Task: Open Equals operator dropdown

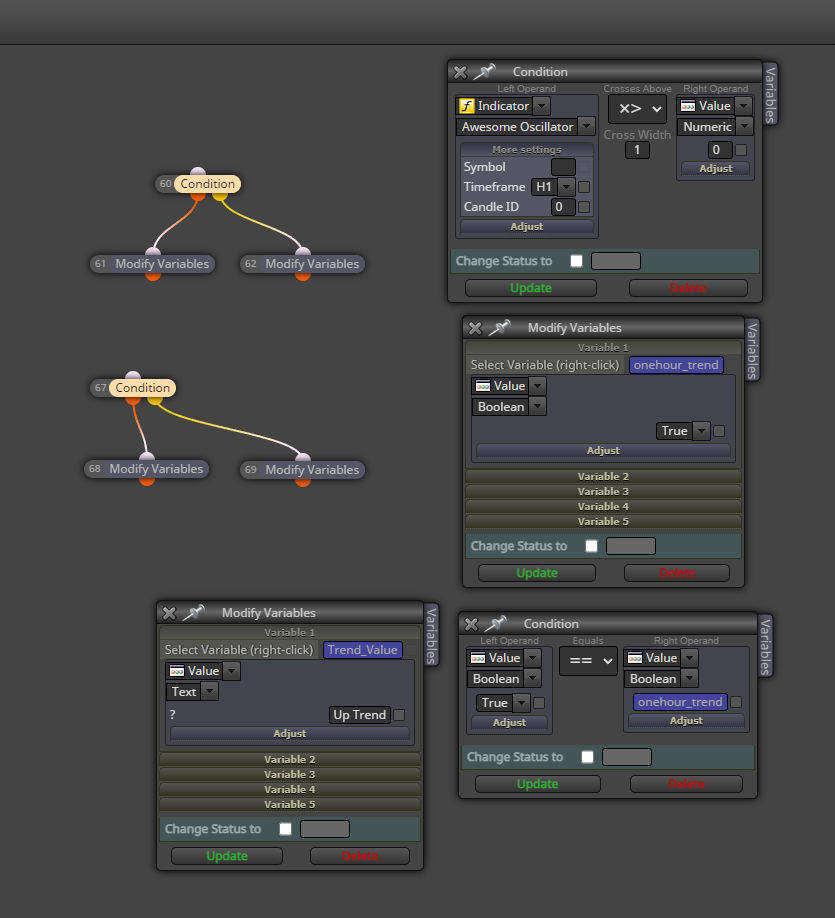Action: (588, 660)
